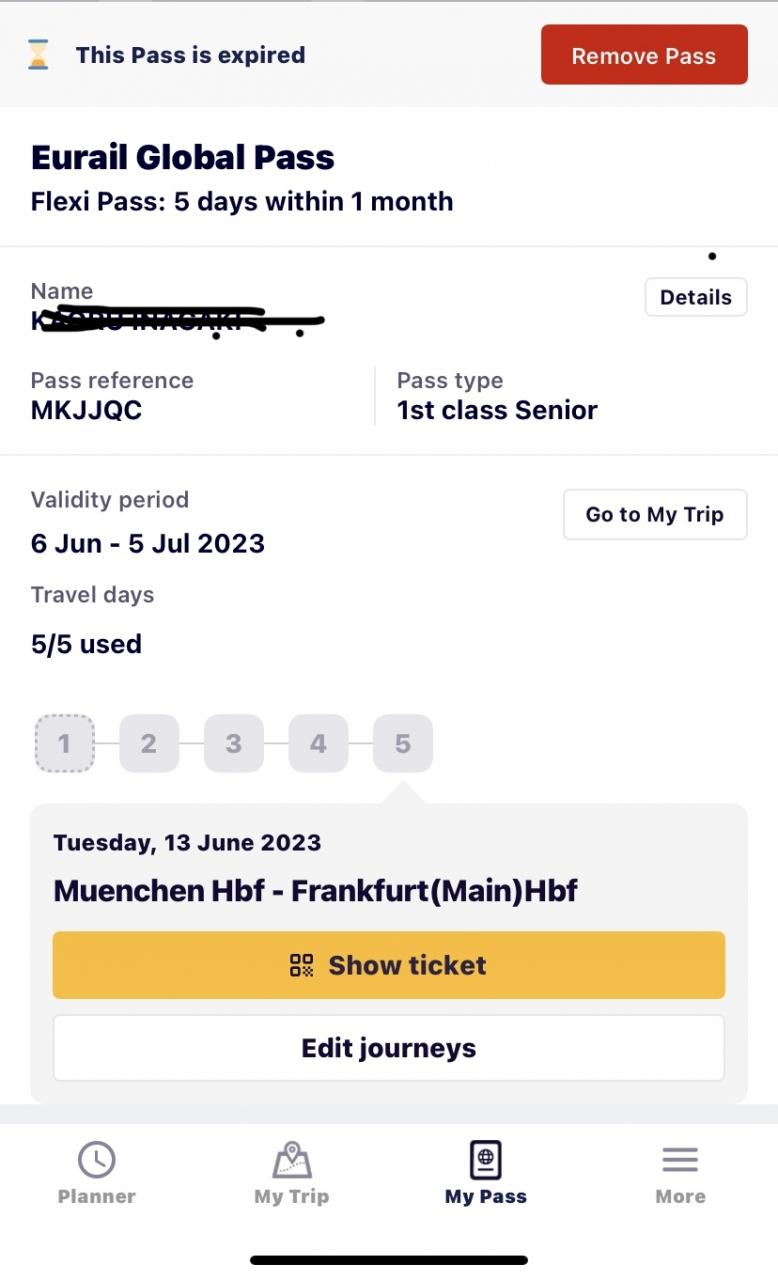Select travel day 3
The height and width of the screenshot is (1280, 778).
coord(234,743)
